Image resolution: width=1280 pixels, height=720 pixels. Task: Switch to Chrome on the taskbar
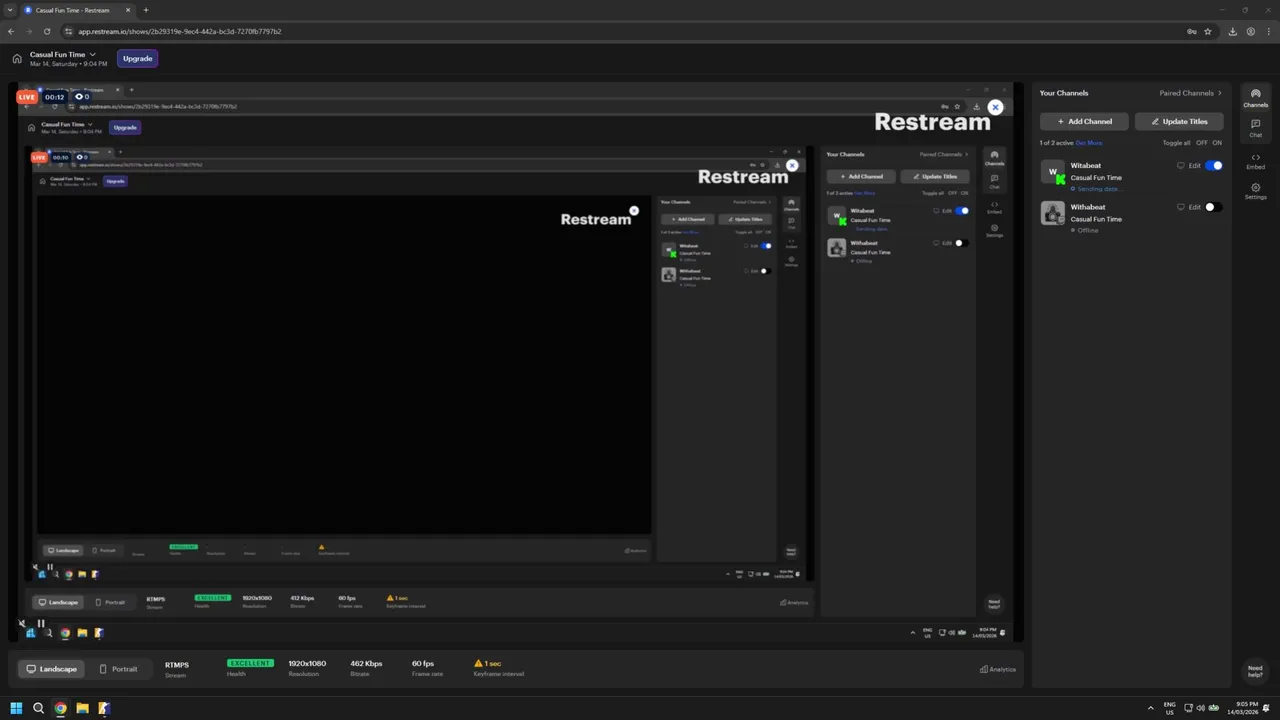tap(60, 708)
